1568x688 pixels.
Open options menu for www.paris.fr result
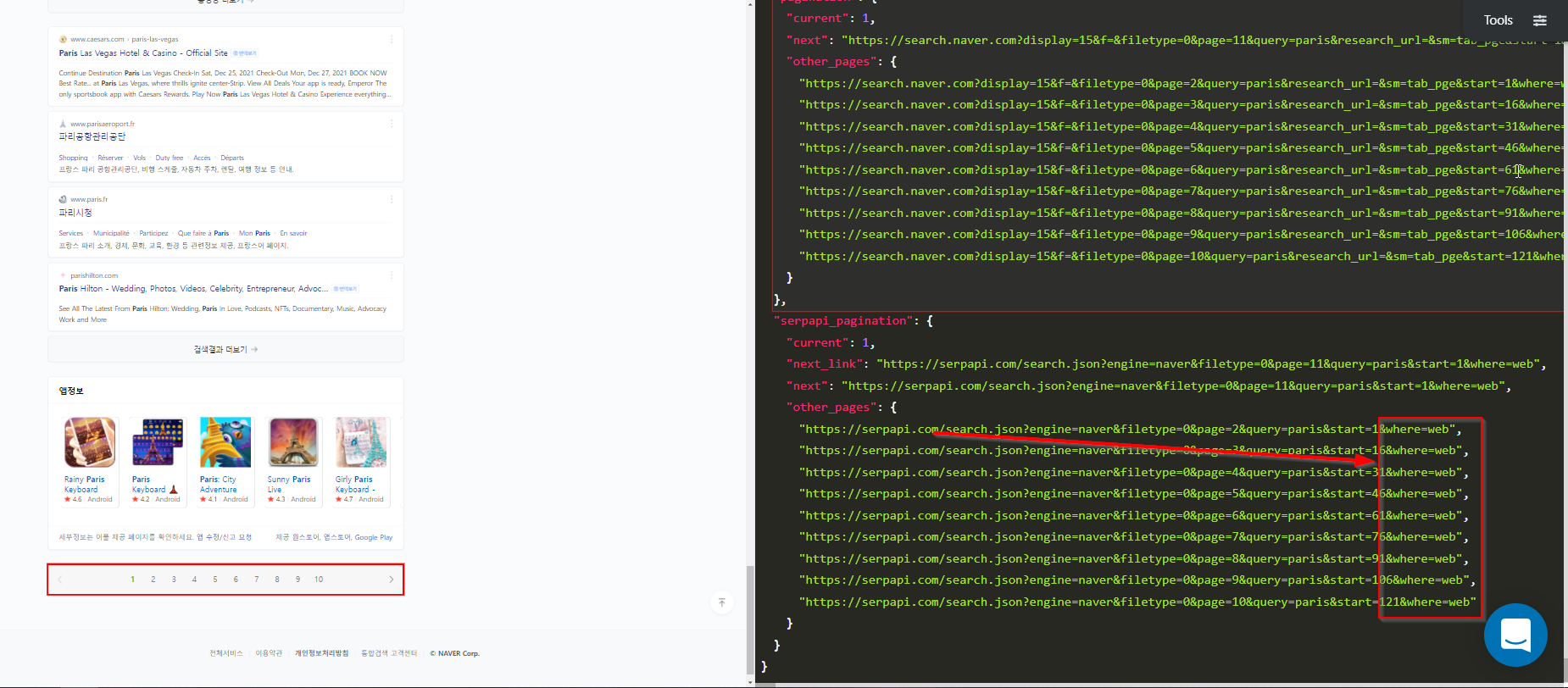tap(392, 199)
